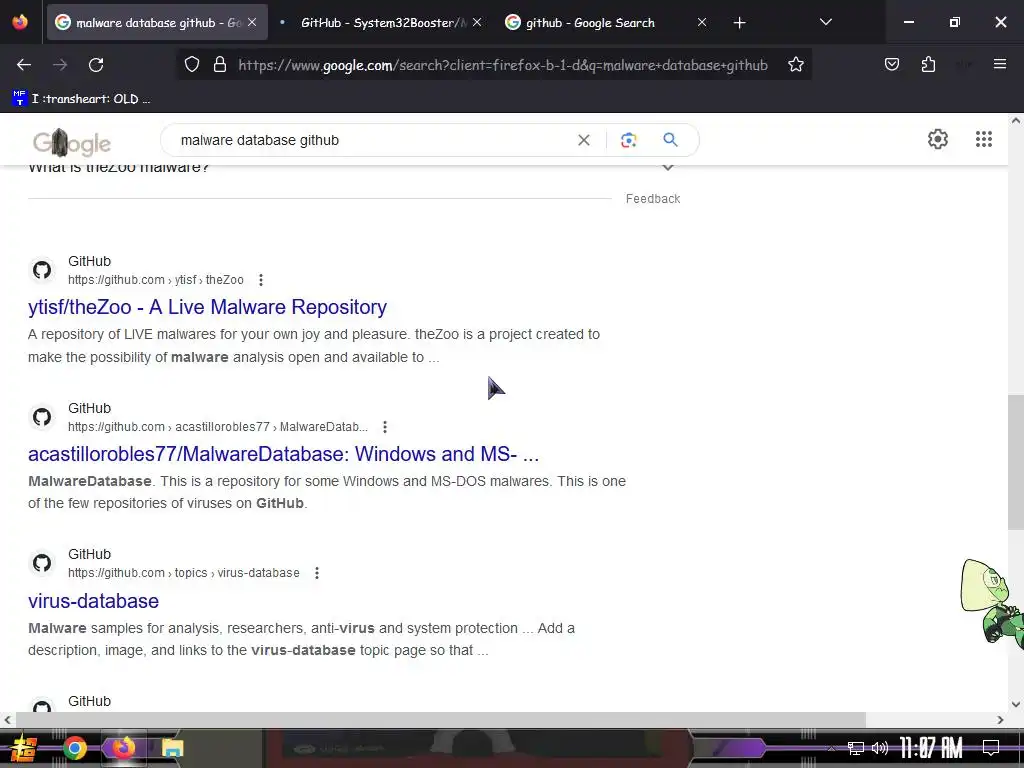Open more options for the theZoo result

click(261, 280)
